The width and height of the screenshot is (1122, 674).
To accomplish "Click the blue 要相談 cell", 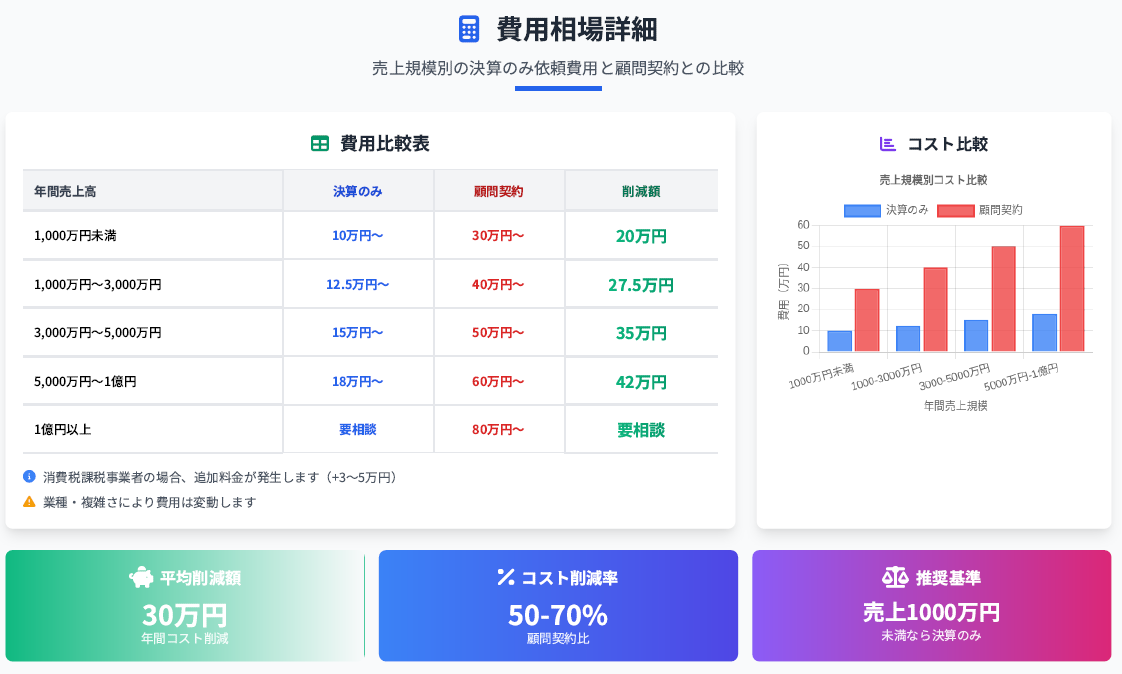I will (358, 429).
